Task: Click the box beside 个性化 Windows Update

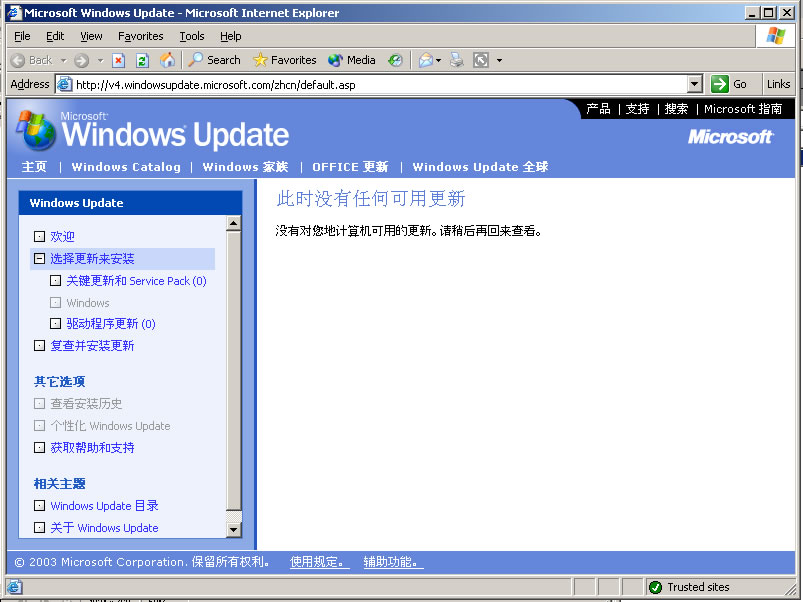Action: tap(39, 425)
